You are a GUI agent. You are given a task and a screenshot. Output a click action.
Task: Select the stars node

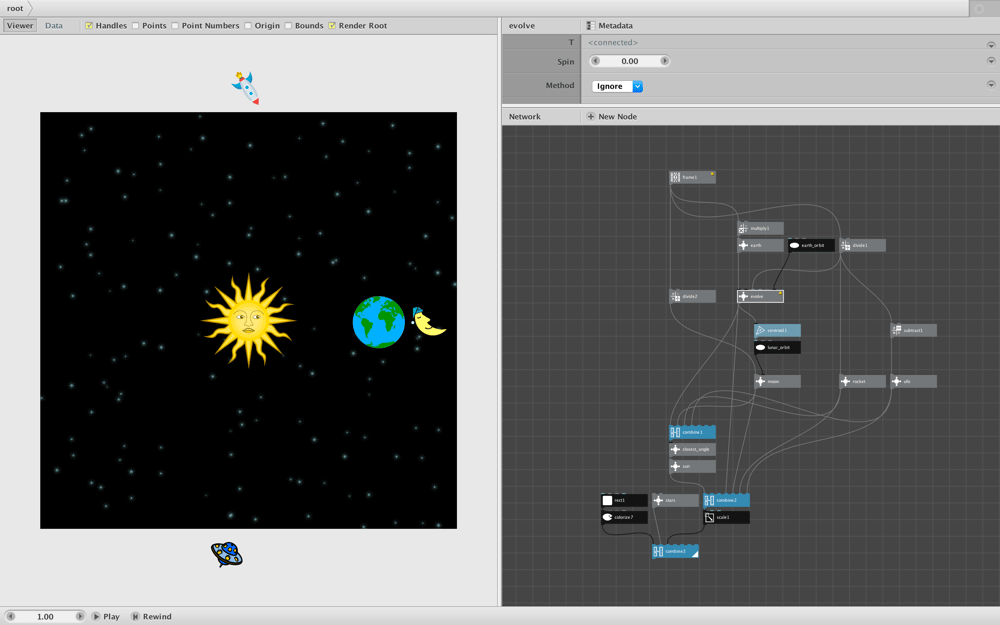[x=675, y=501]
